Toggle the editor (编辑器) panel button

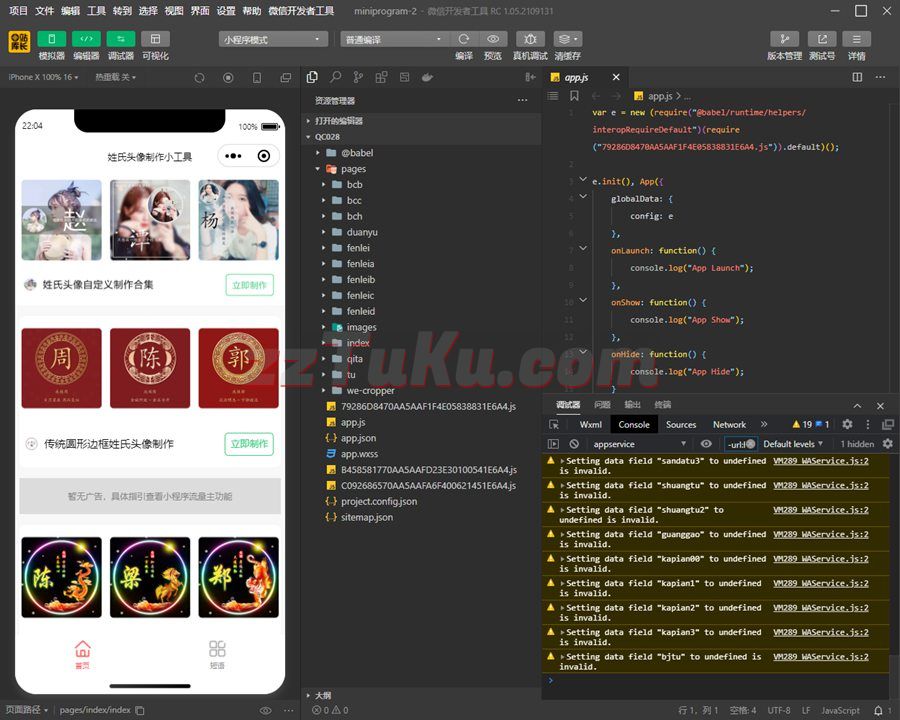86,39
